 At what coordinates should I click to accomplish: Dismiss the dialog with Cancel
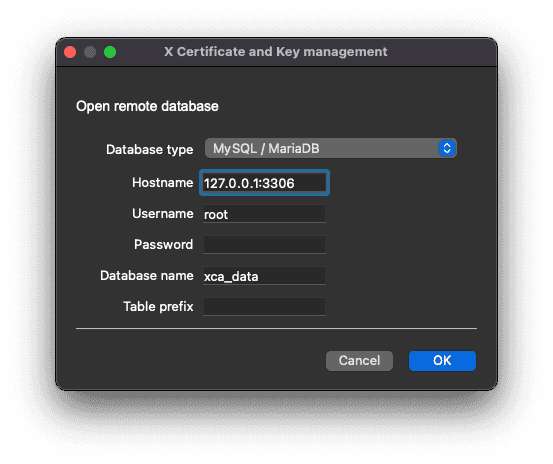point(359,361)
